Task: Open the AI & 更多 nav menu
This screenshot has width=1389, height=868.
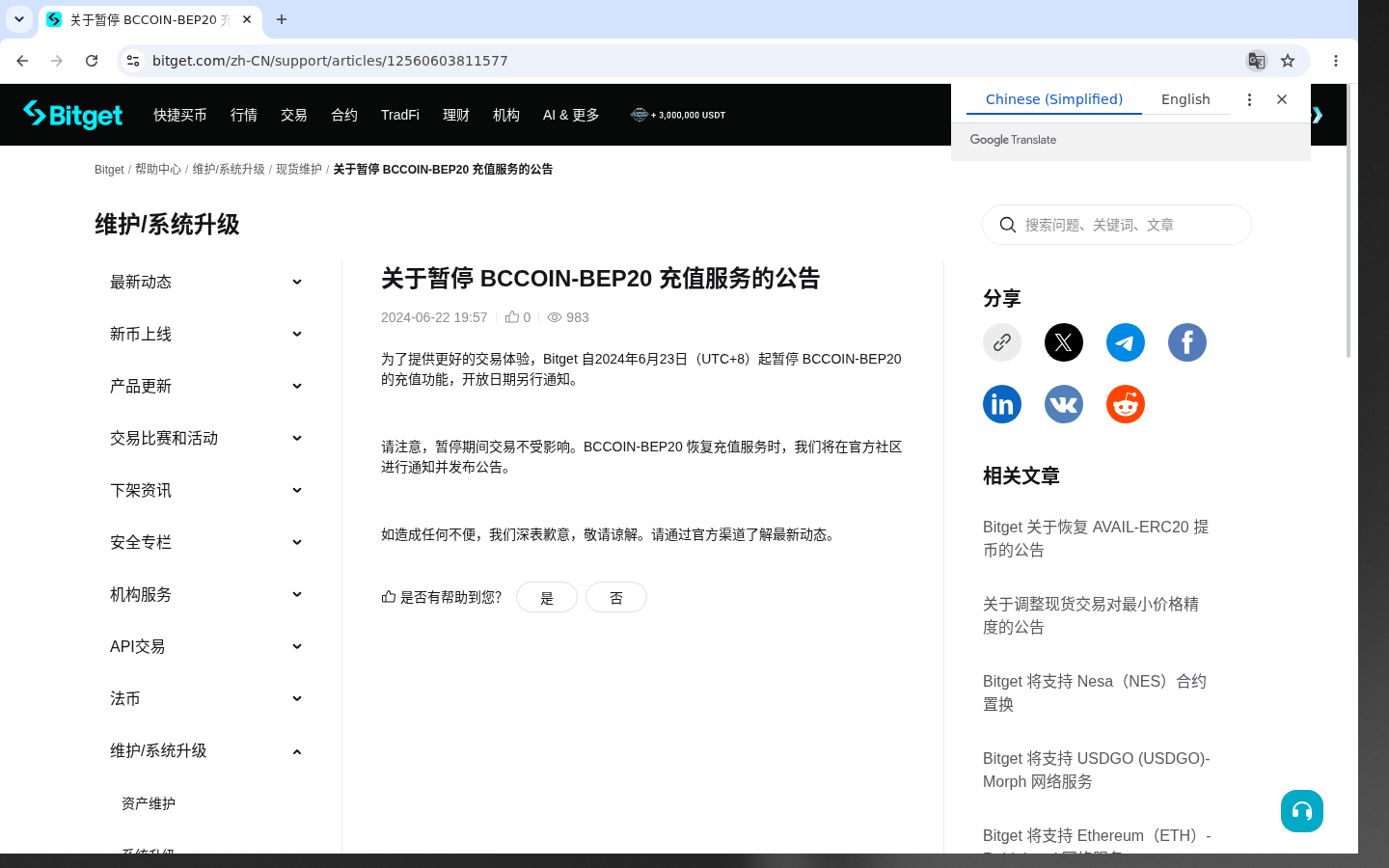Action: (571, 115)
